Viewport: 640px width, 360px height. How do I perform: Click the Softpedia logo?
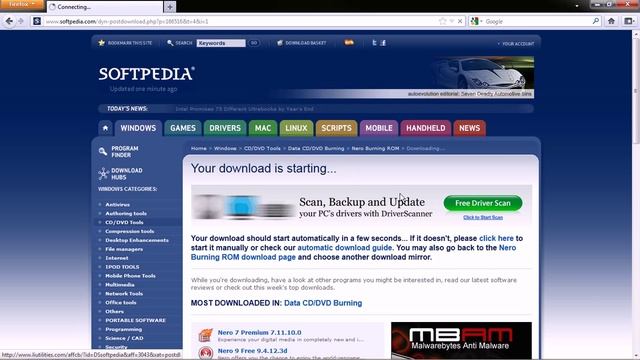pos(147,74)
